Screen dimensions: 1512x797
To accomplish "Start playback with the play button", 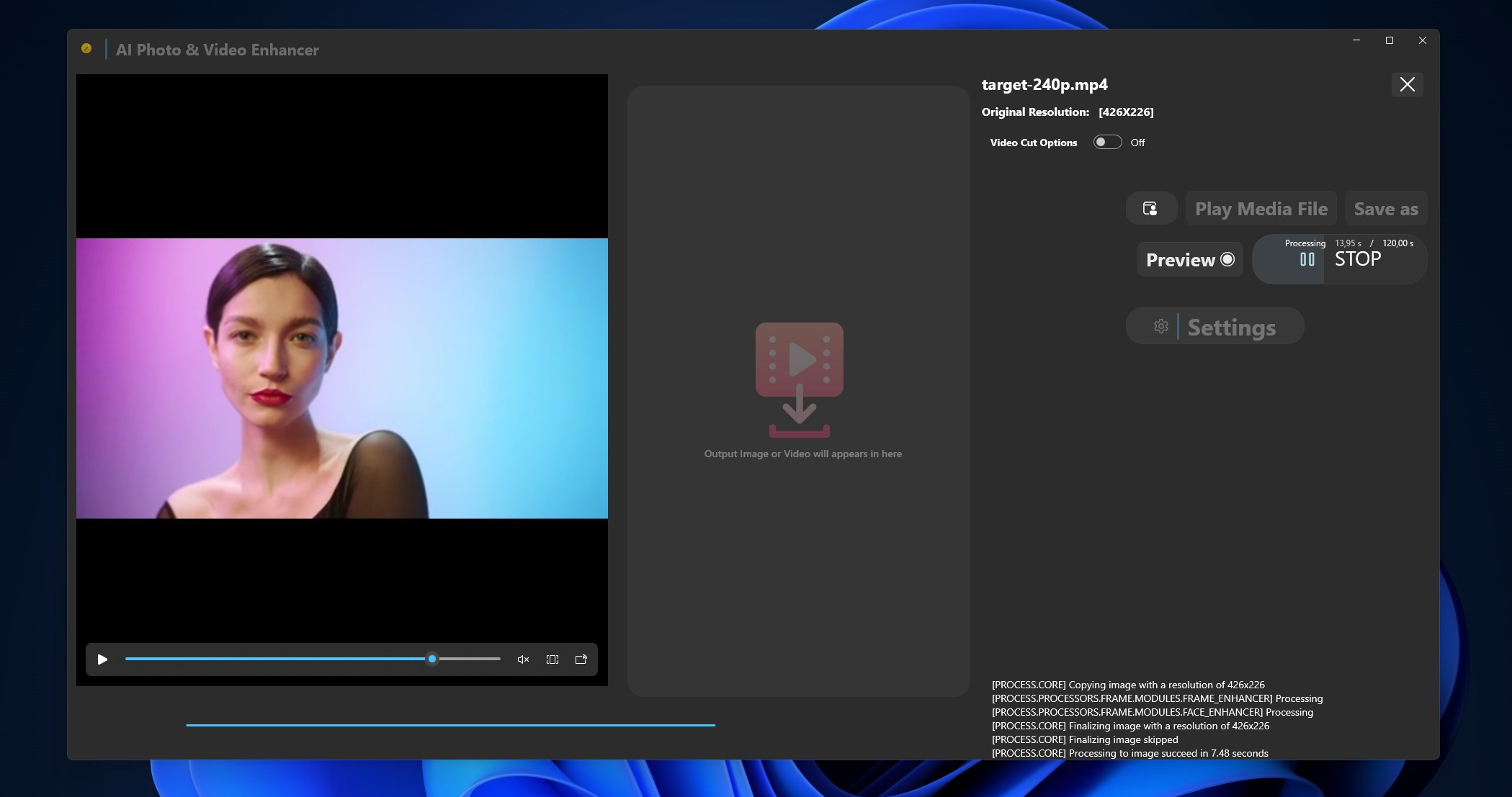I will (x=102, y=659).
